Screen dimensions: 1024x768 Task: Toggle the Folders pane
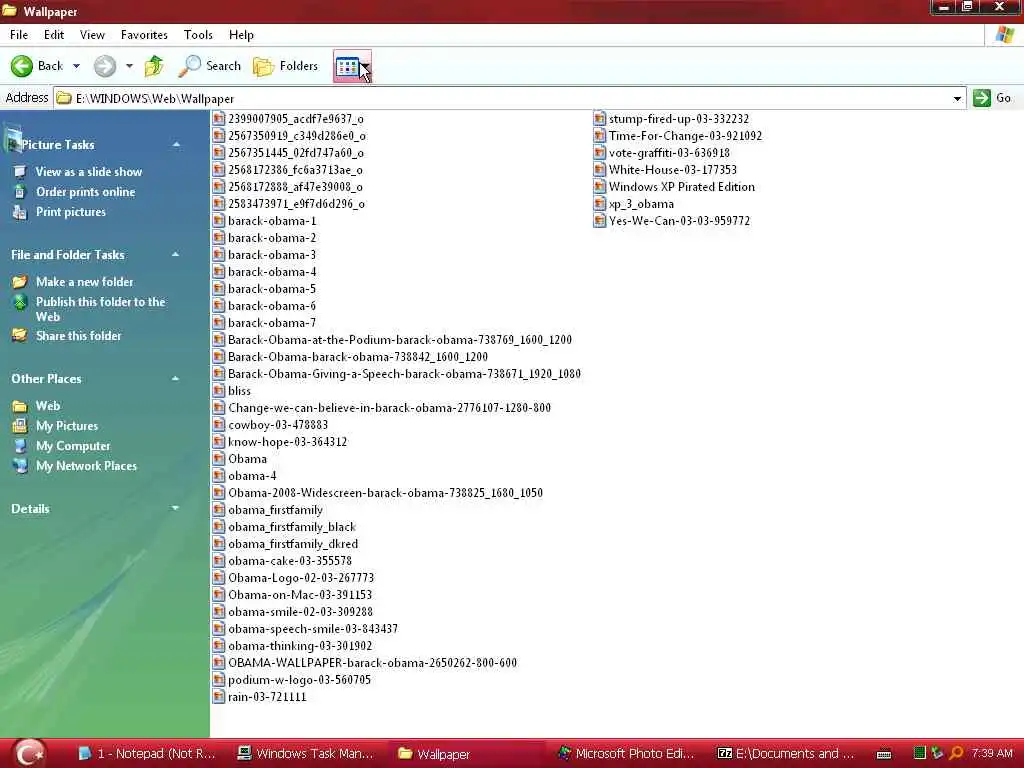(285, 66)
